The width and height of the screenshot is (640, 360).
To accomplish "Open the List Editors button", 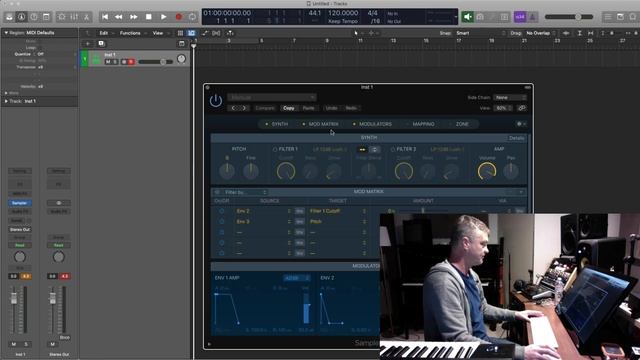I will coord(608,17).
